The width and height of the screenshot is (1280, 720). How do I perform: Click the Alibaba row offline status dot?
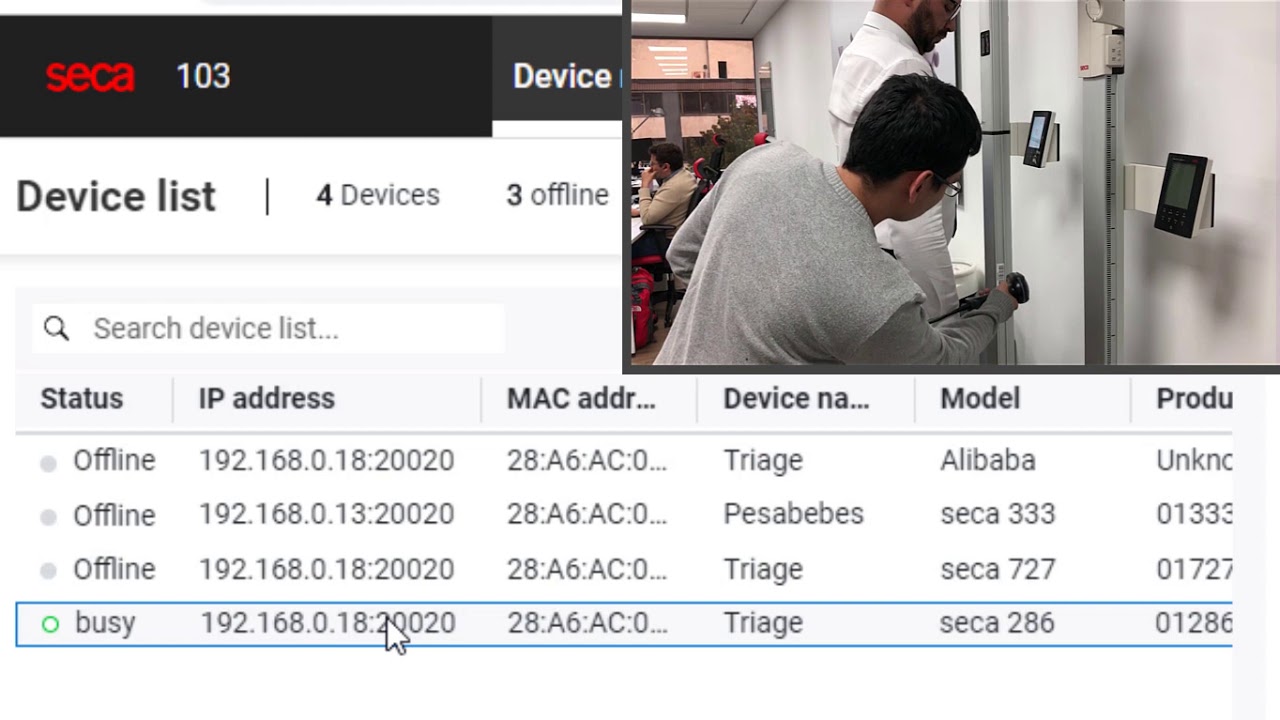pos(48,462)
